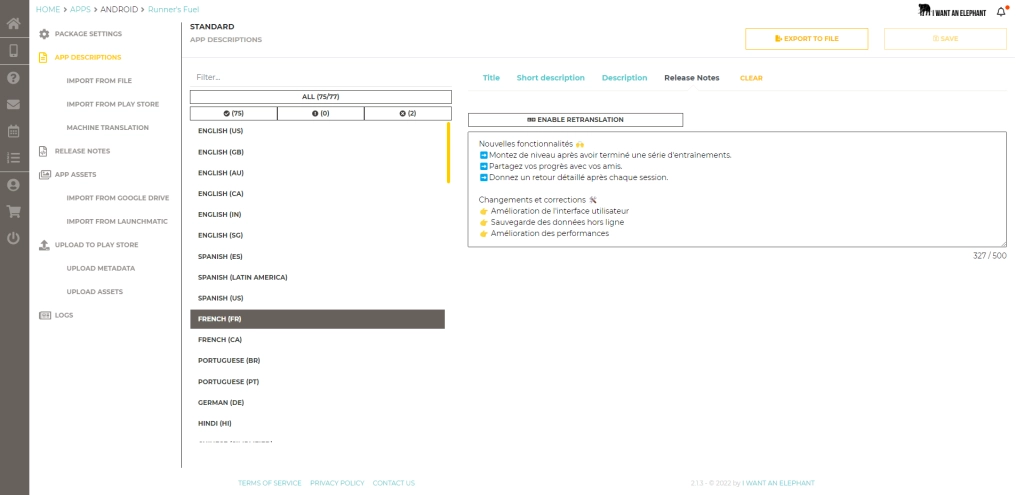Open Import From Play Store
The width and height of the screenshot is (1024, 495).
(113, 104)
